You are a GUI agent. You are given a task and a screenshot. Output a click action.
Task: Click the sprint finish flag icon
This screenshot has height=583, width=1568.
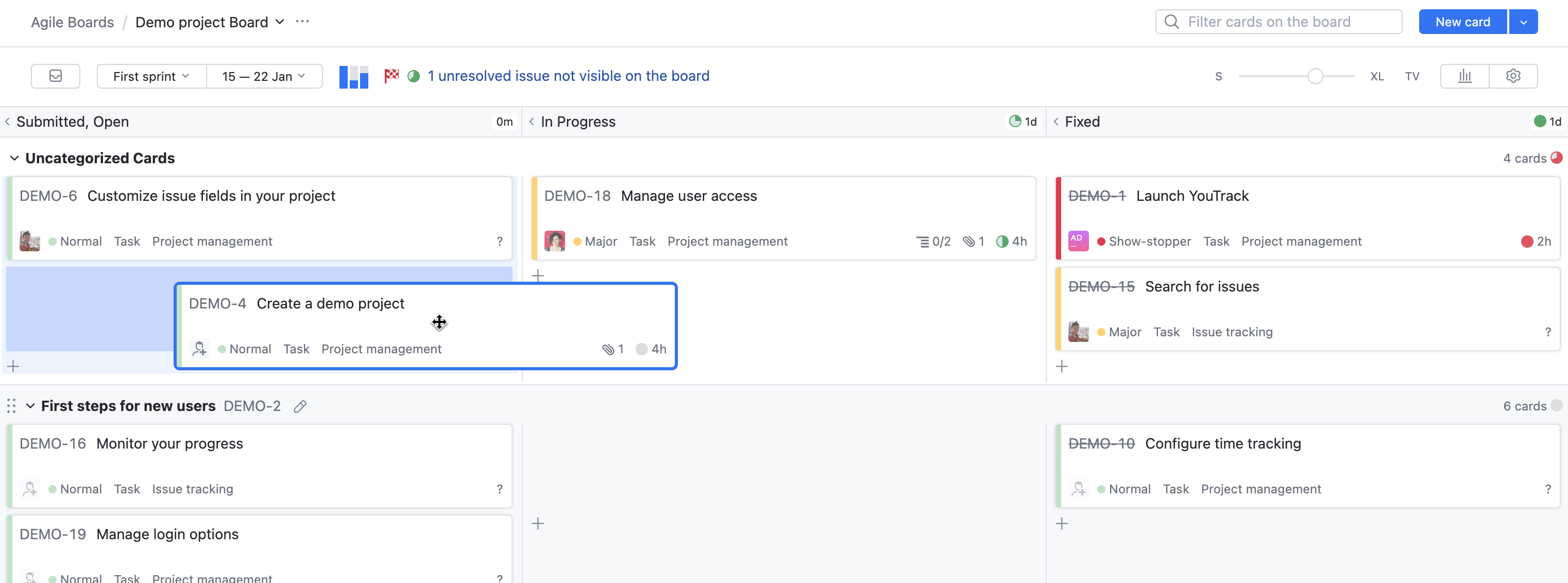click(x=391, y=76)
